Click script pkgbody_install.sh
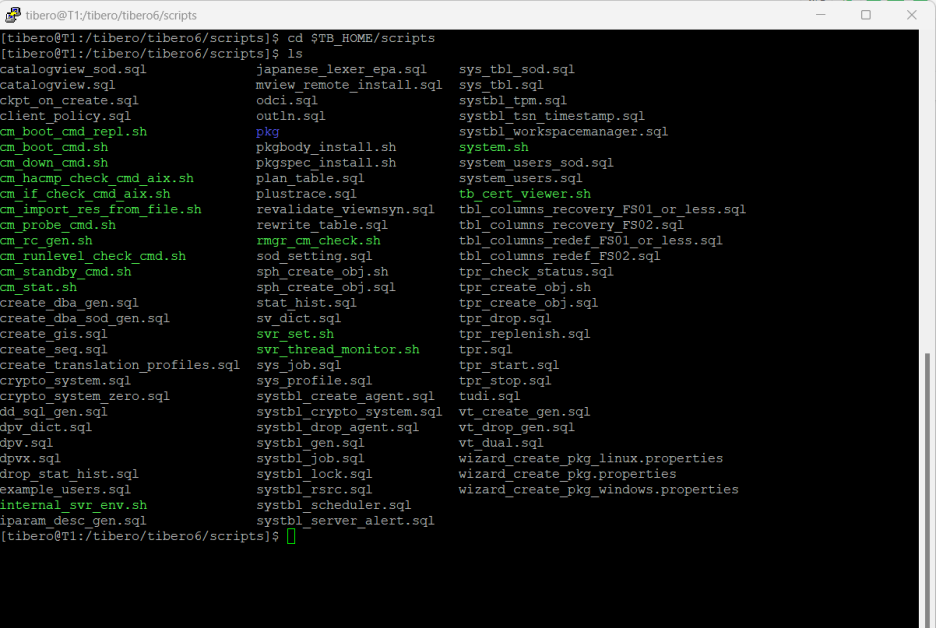 [x=326, y=147]
